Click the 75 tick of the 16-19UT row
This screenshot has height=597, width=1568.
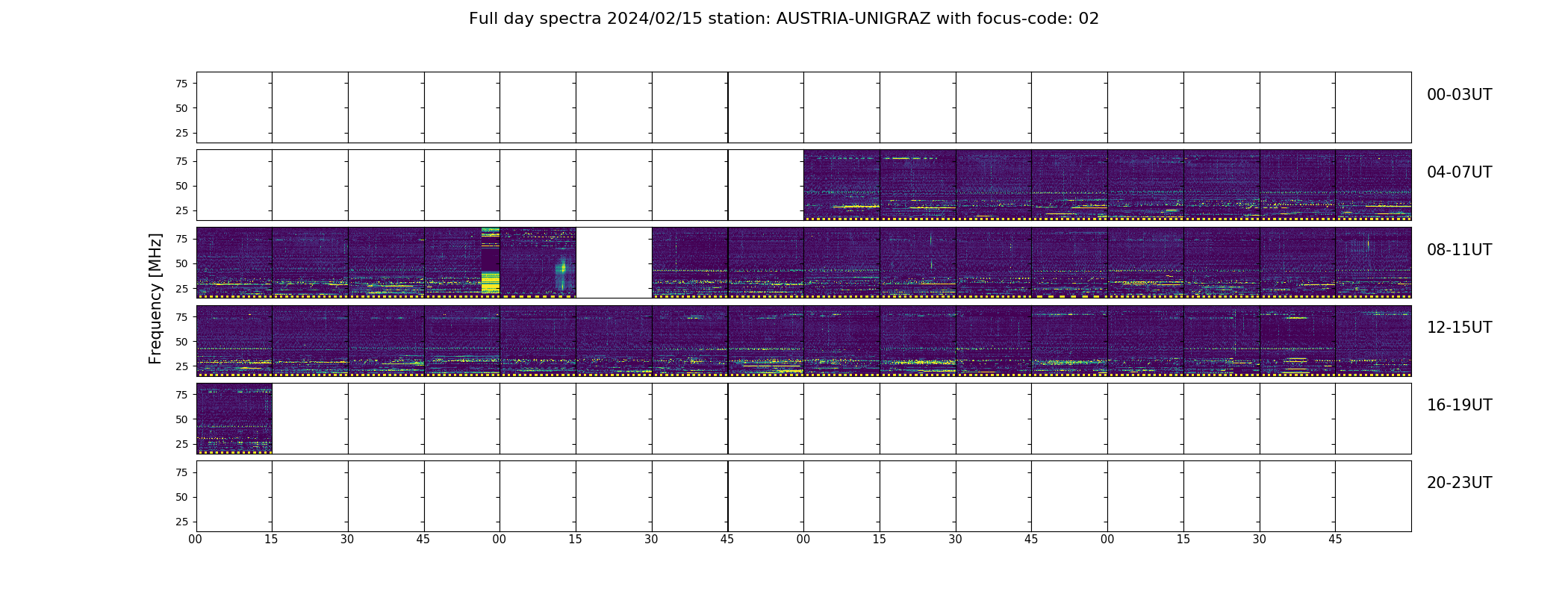[181, 395]
